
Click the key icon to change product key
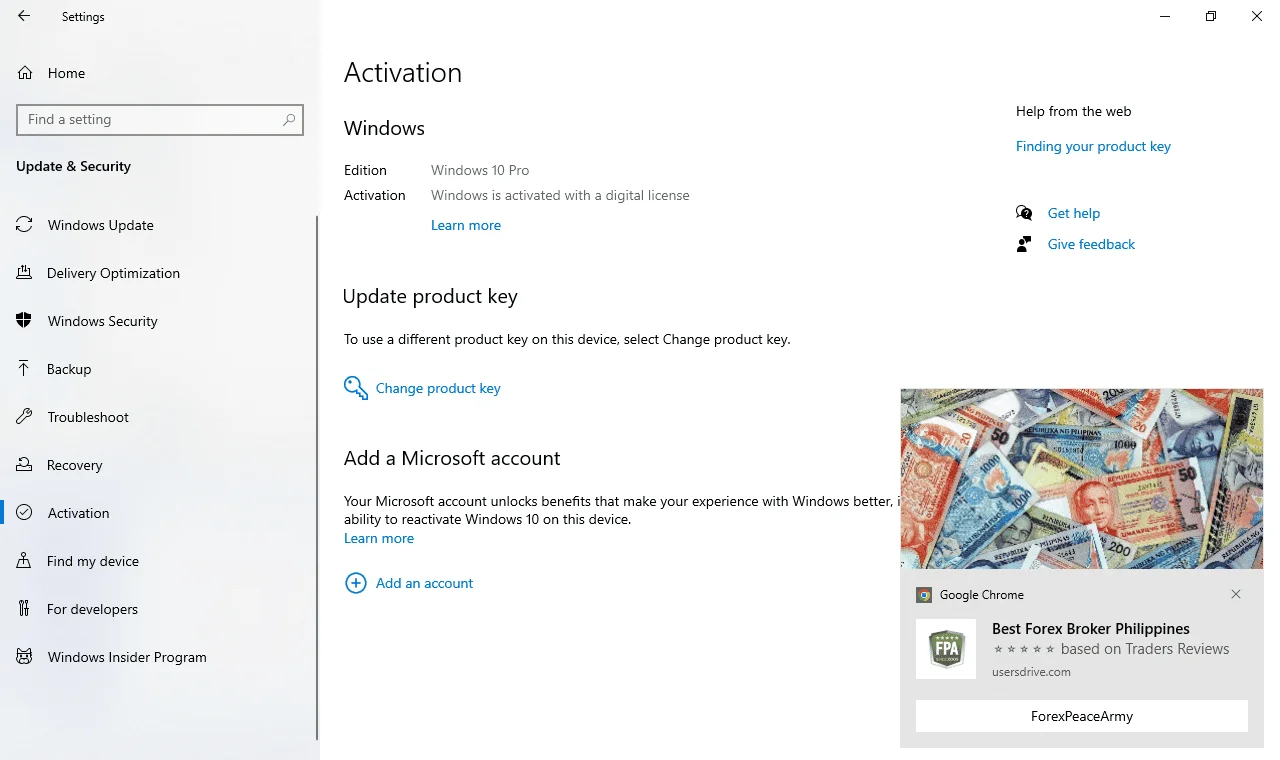point(356,388)
